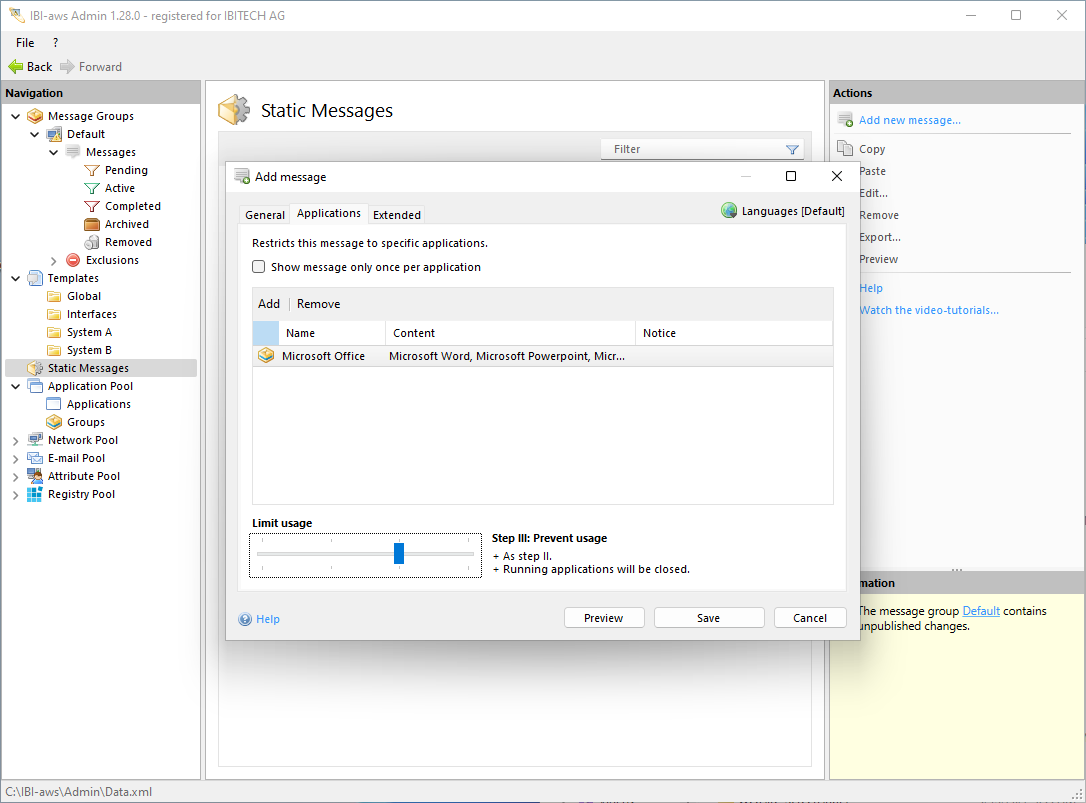Click the Help question mark icon
Image resolution: width=1086 pixels, height=803 pixels.
pyautogui.click(x=245, y=619)
